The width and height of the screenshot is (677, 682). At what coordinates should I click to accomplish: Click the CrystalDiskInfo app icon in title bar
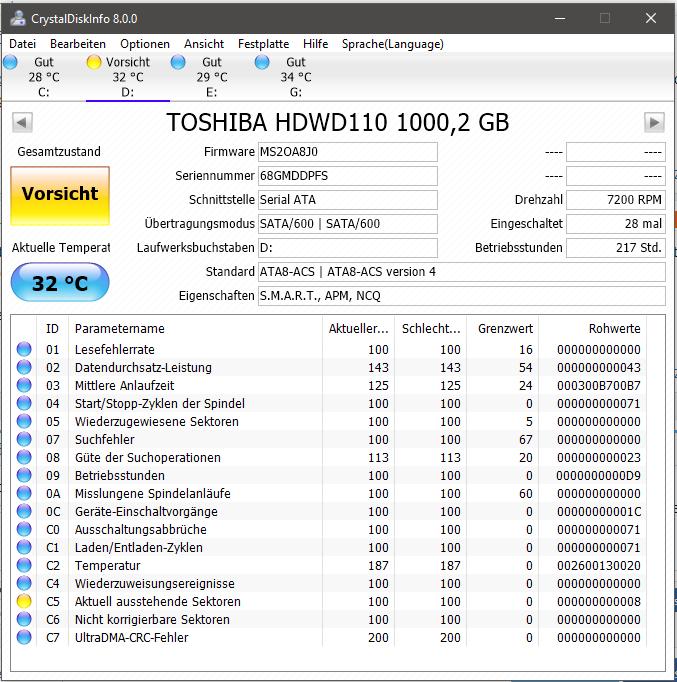click(18, 18)
